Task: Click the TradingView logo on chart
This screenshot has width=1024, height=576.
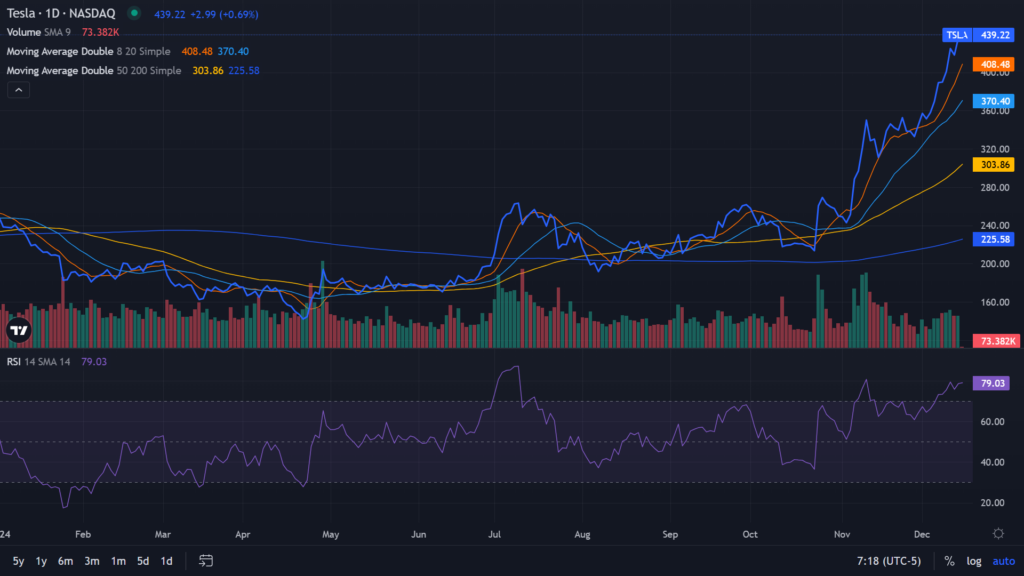Action: tap(18, 329)
